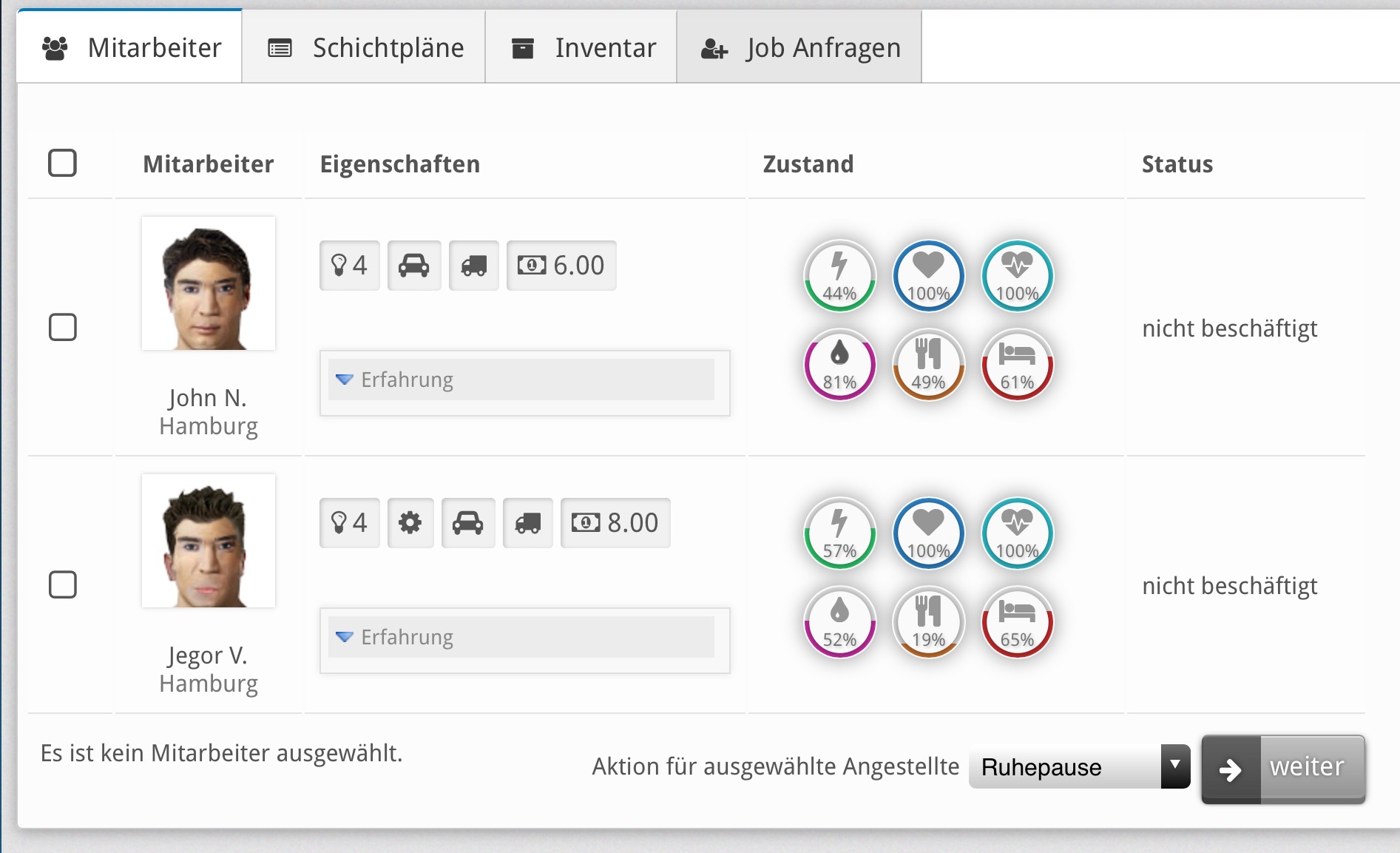
Task: Switch to the Schichtpläne tab
Action: point(364,48)
